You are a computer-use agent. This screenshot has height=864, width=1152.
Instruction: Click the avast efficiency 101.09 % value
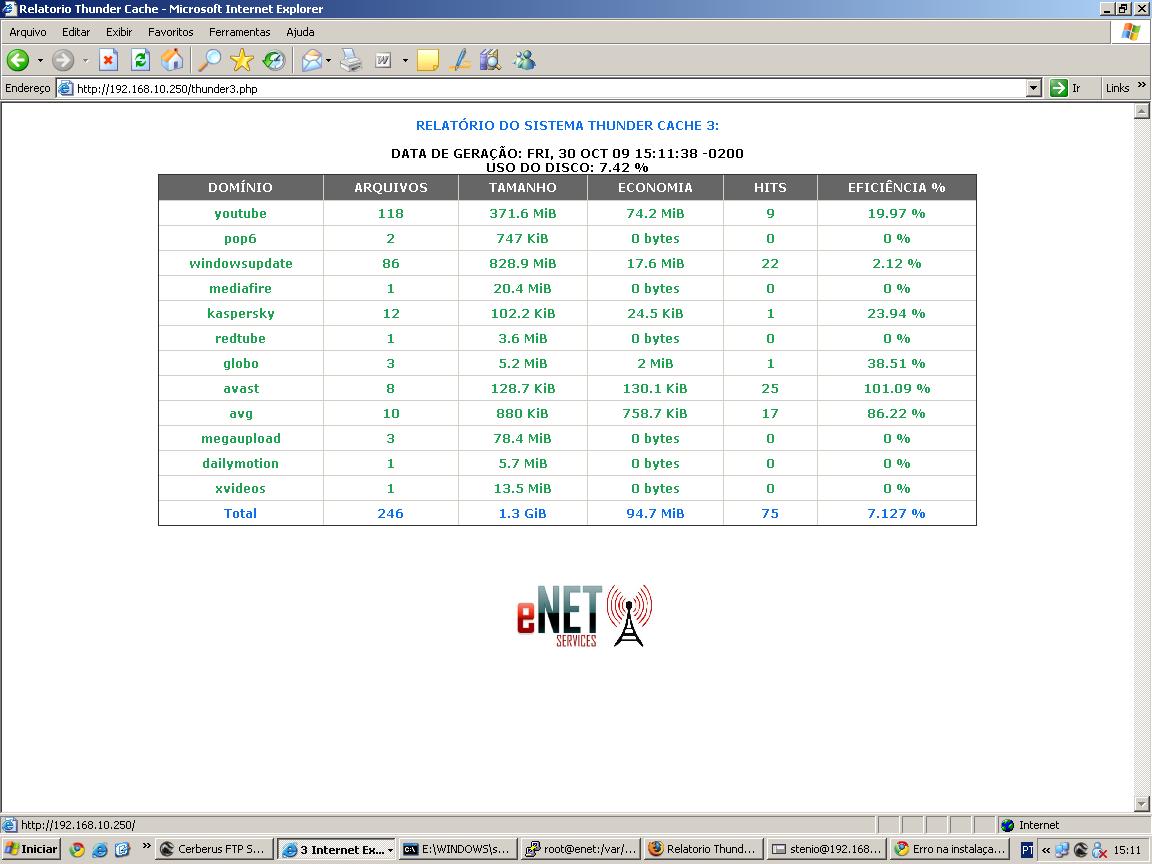(x=896, y=389)
